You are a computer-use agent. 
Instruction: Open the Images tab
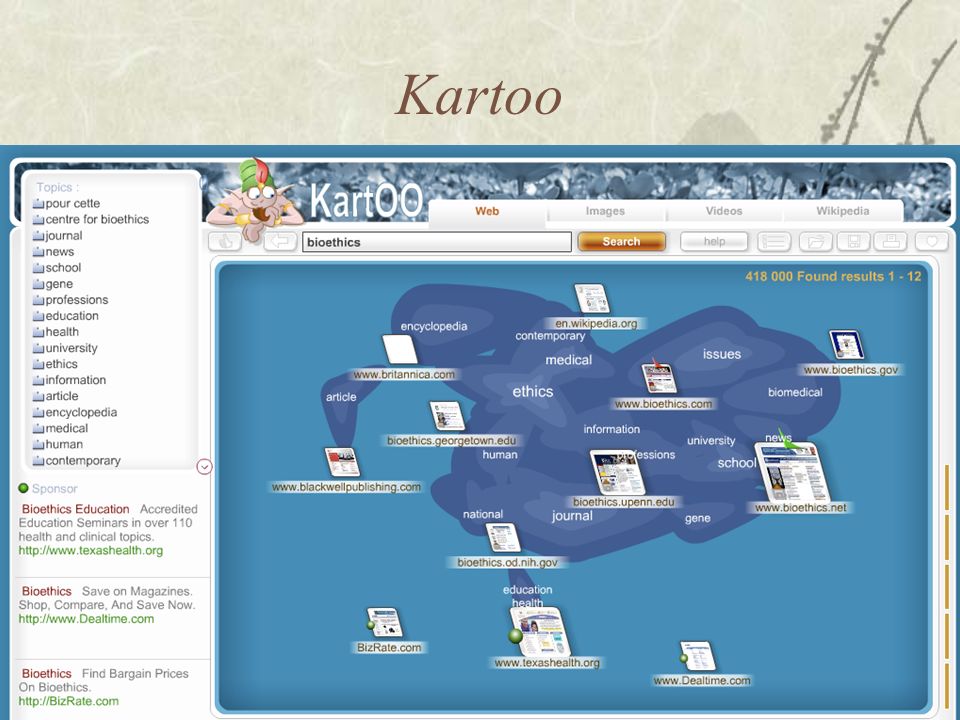click(x=605, y=211)
